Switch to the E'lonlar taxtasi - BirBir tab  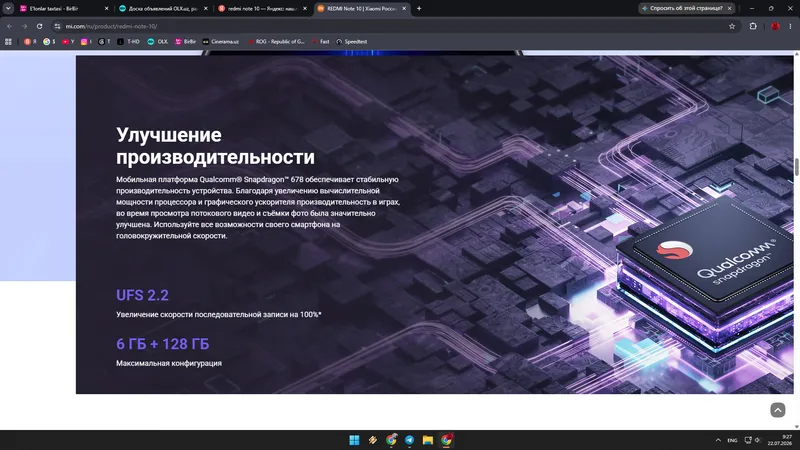click(x=63, y=8)
